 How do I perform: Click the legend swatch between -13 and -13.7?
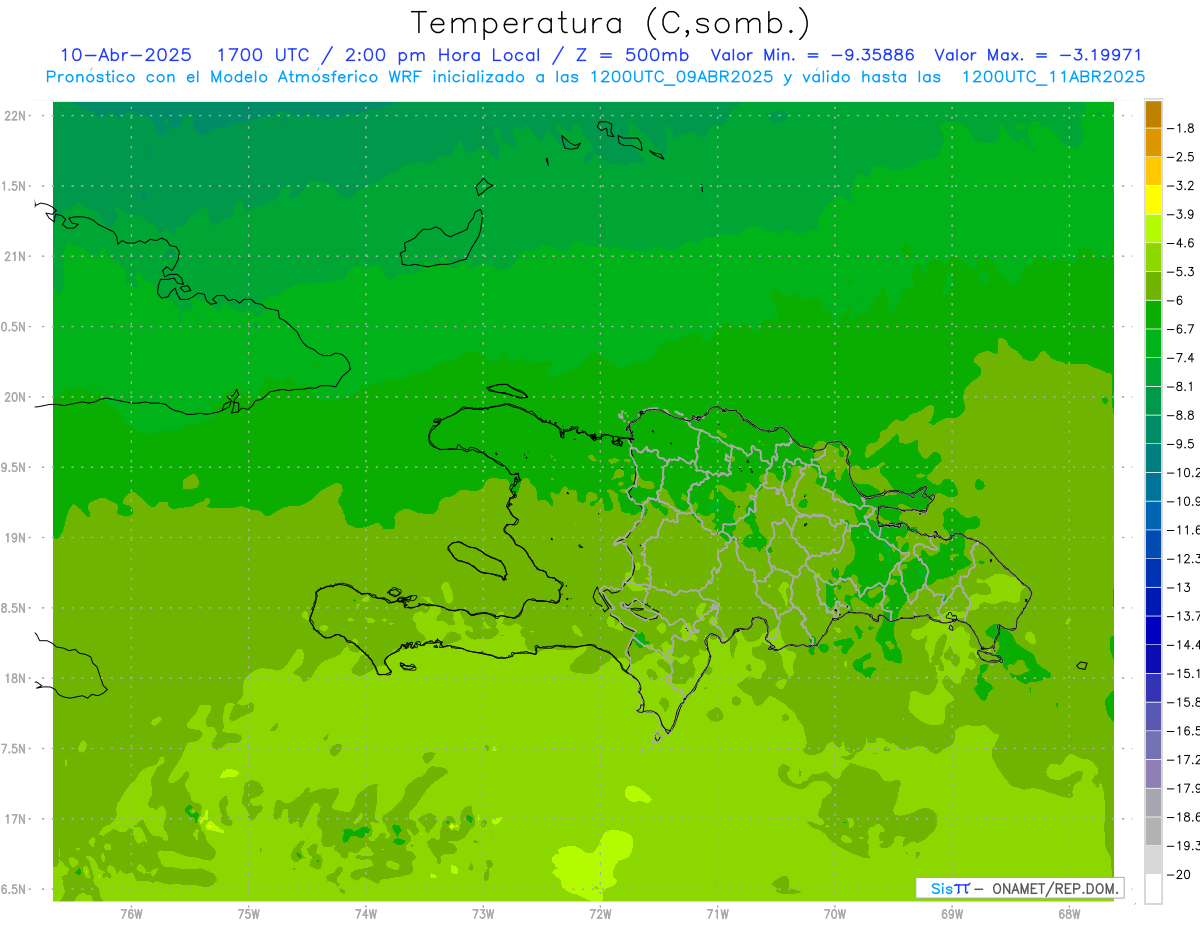point(1153,601)
